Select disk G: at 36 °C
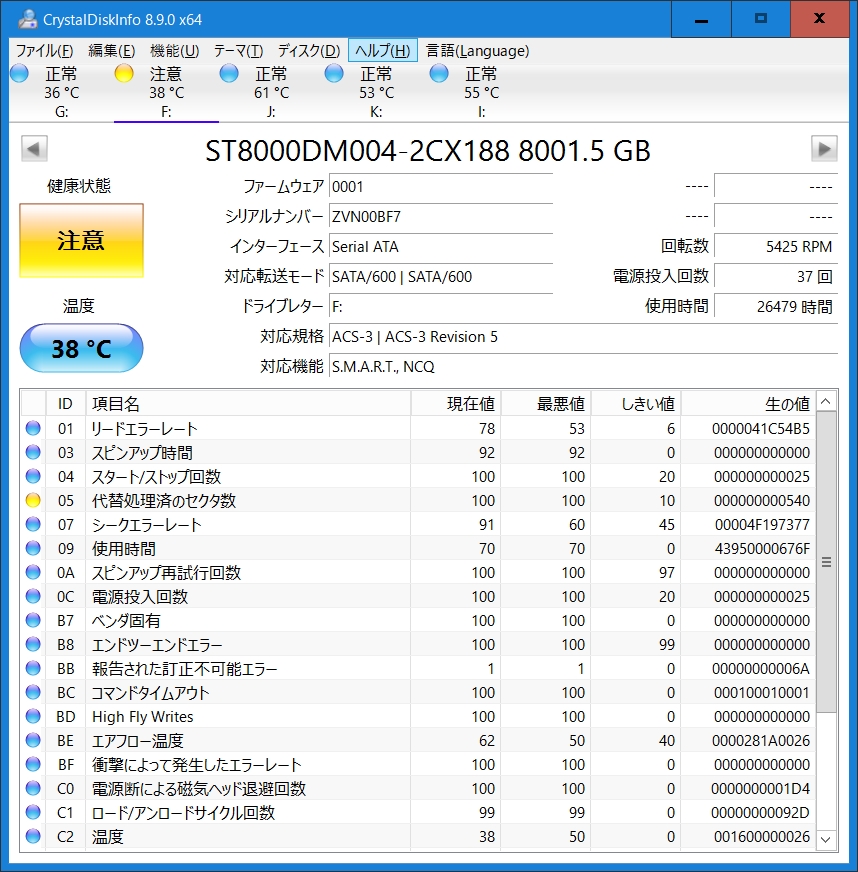 (61, 92)
